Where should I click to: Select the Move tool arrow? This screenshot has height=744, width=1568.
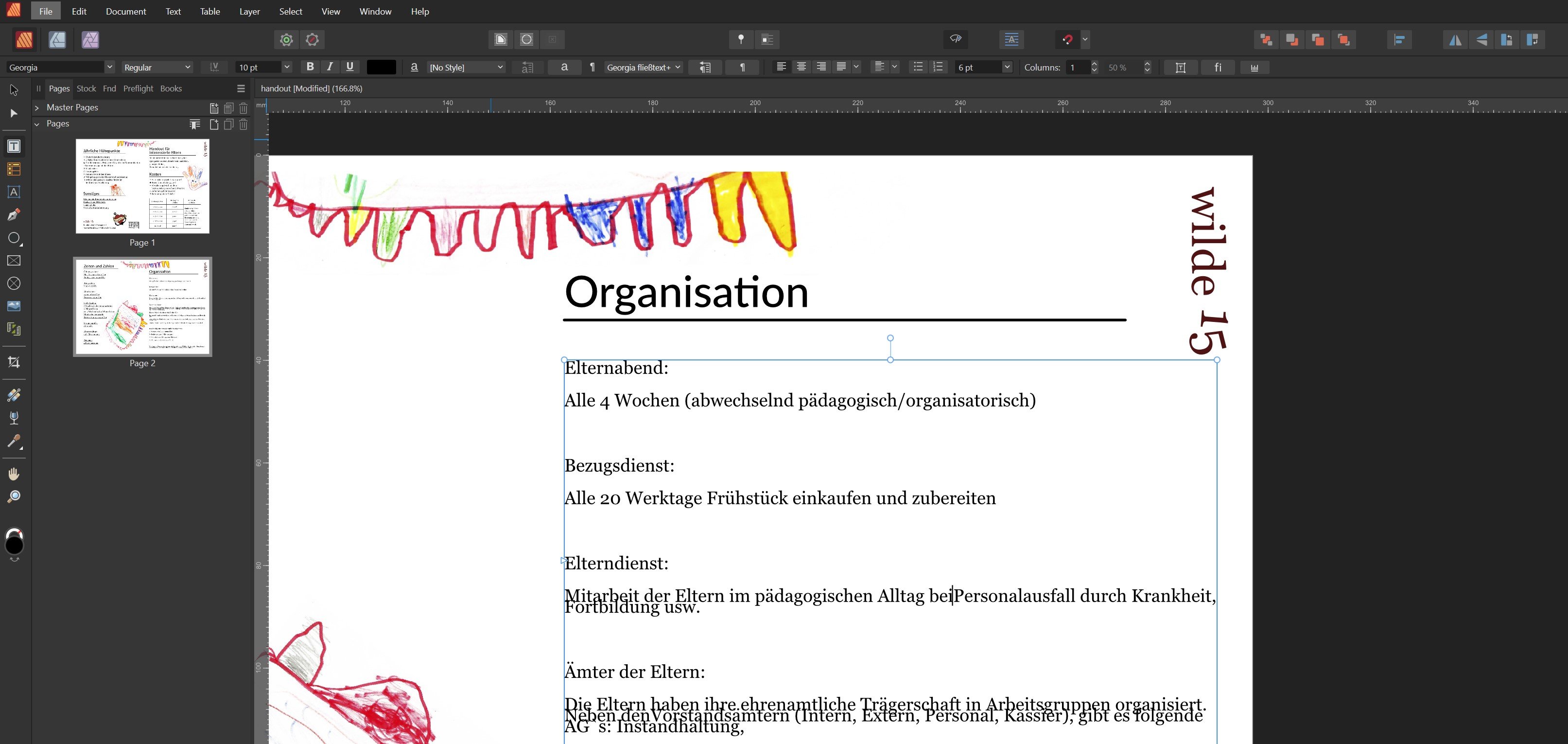point(14,90)
